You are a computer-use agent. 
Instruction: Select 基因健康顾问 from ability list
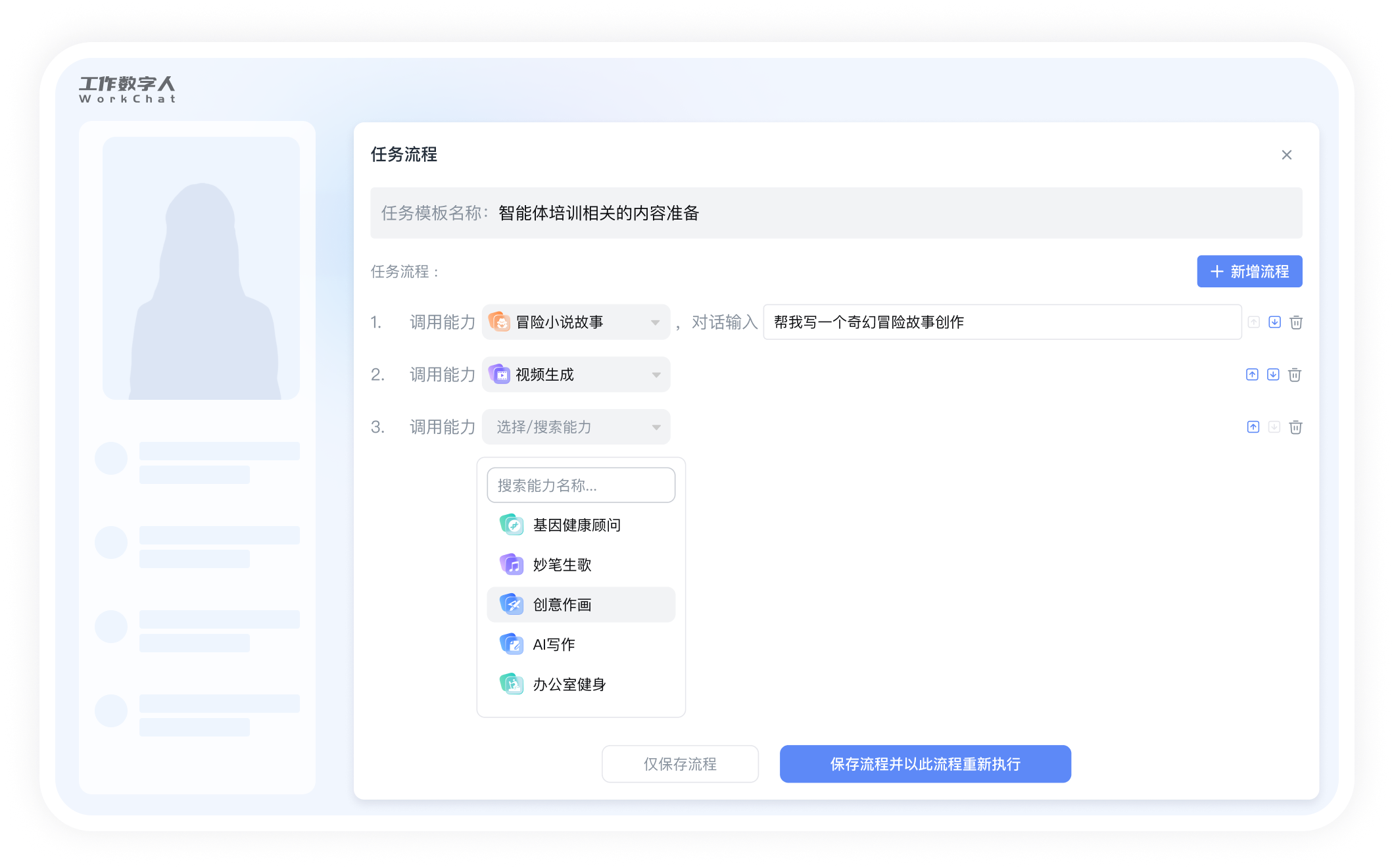coord(576,525)
